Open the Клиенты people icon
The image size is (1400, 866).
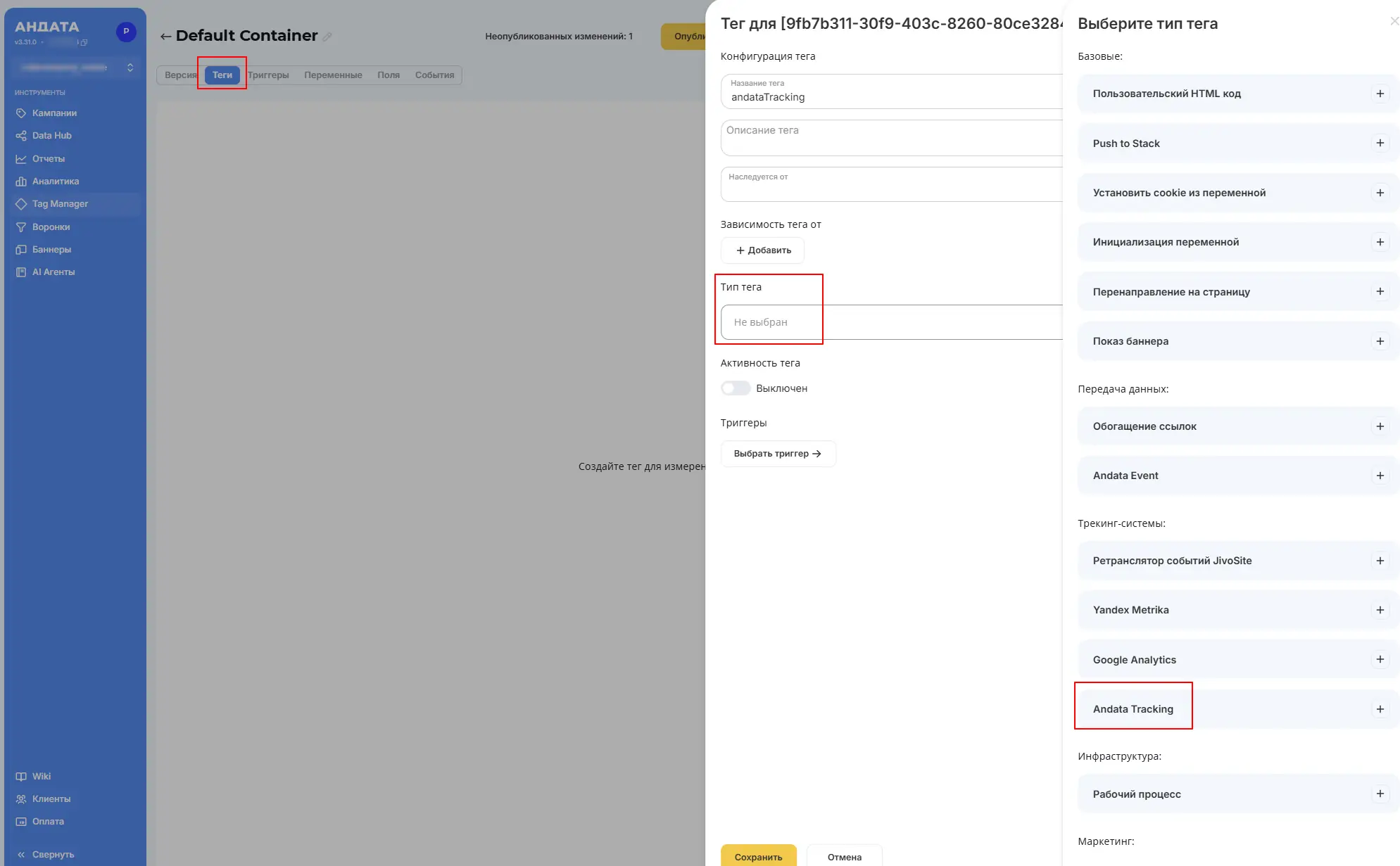coord(21,799)
